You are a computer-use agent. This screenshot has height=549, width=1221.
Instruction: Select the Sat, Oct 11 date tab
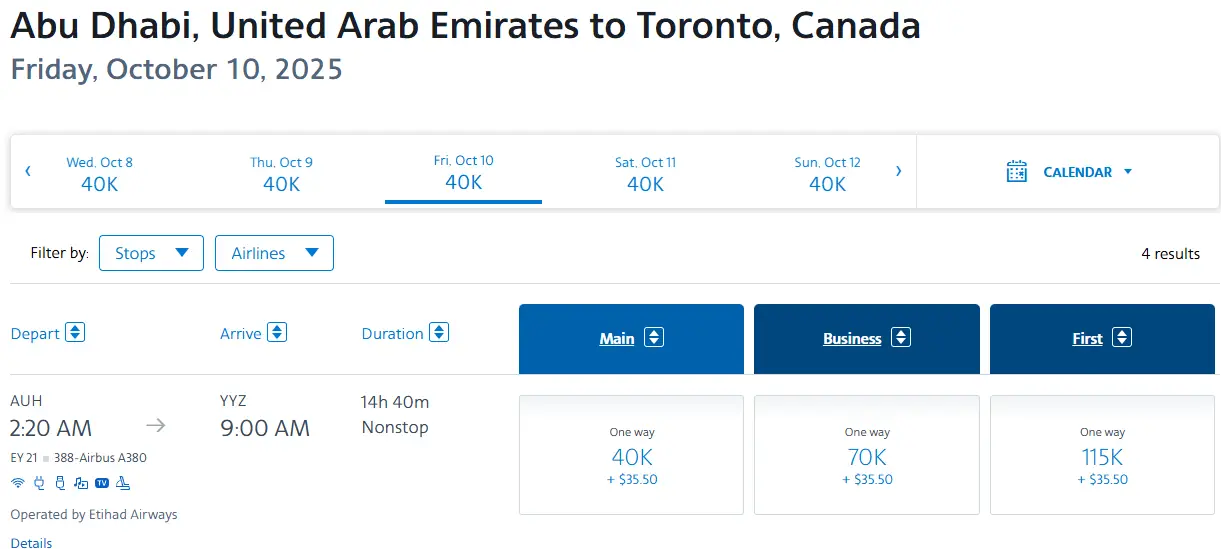pyautogui.click(x=645, y=173)
